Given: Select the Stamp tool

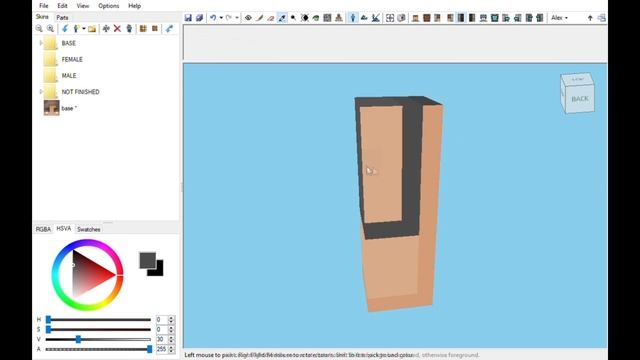Looking at the screenshot, I should coord(338,18).
